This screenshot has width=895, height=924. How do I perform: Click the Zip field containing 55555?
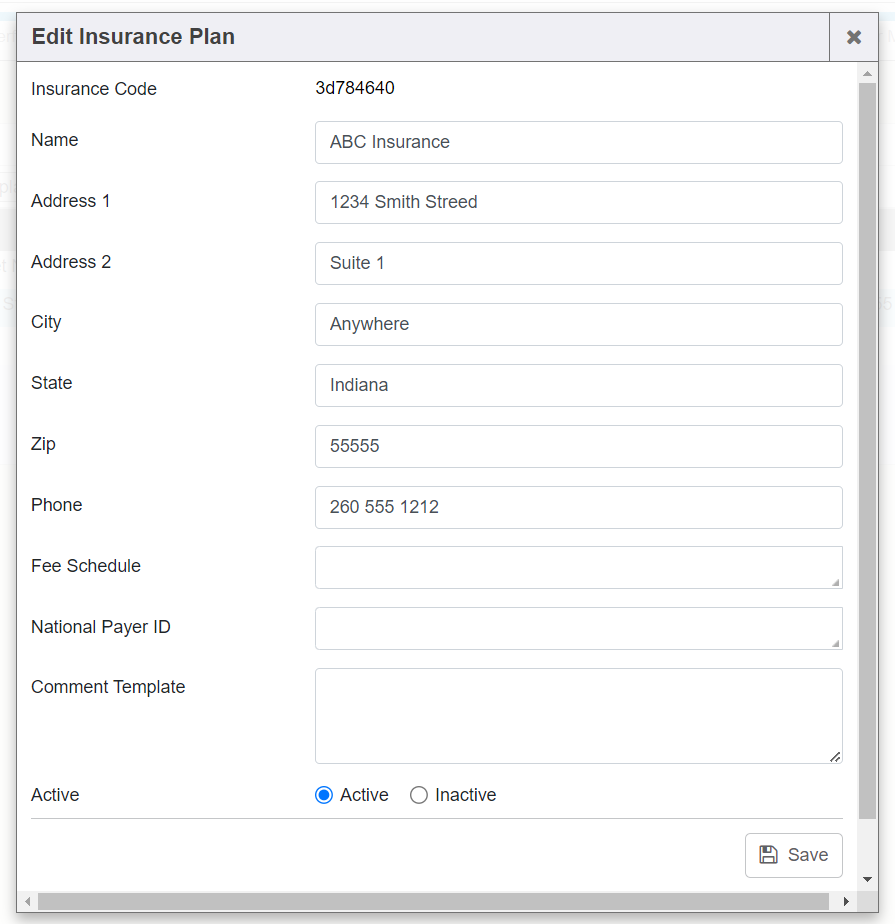pyautogui.click(x=579, y=447)
